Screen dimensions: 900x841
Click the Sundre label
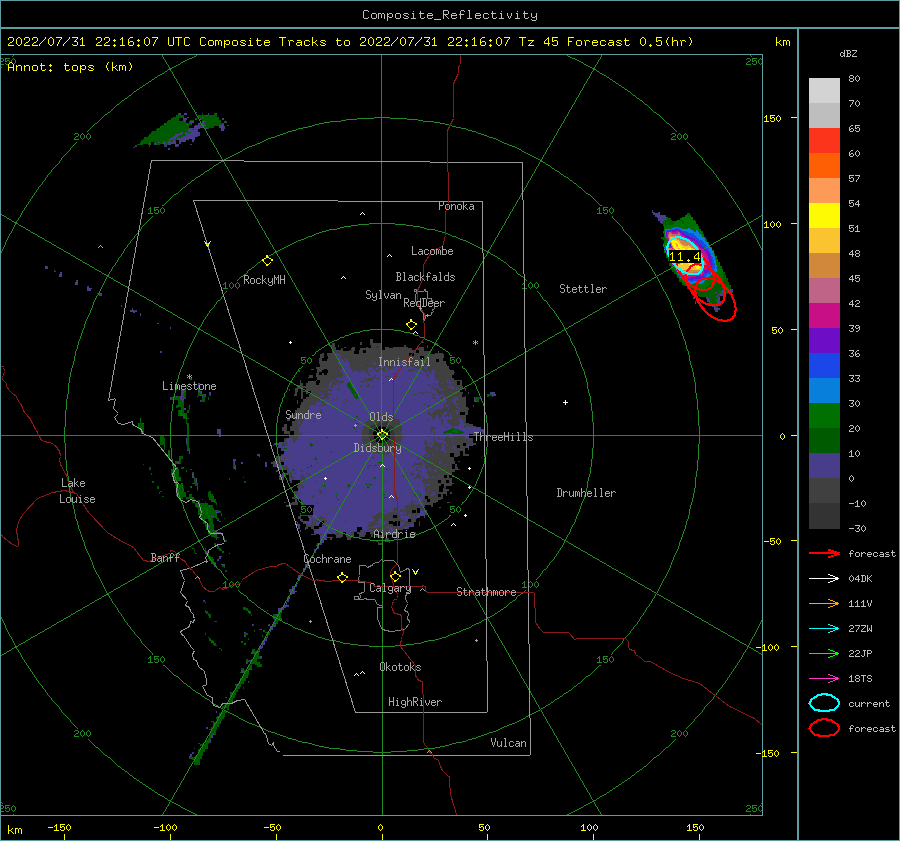point(304,414)
